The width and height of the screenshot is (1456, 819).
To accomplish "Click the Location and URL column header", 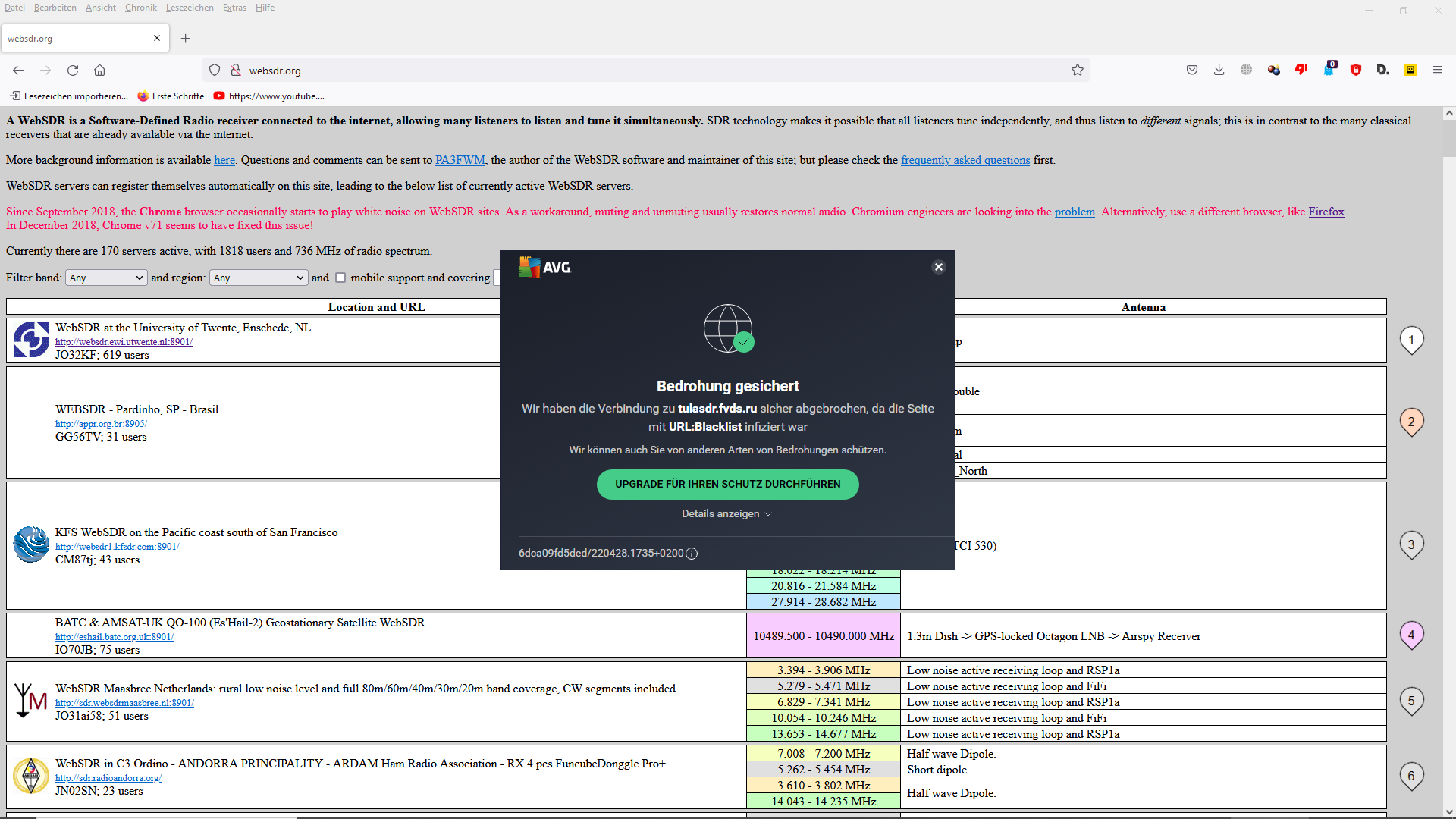I will click(x=376, y=306).
